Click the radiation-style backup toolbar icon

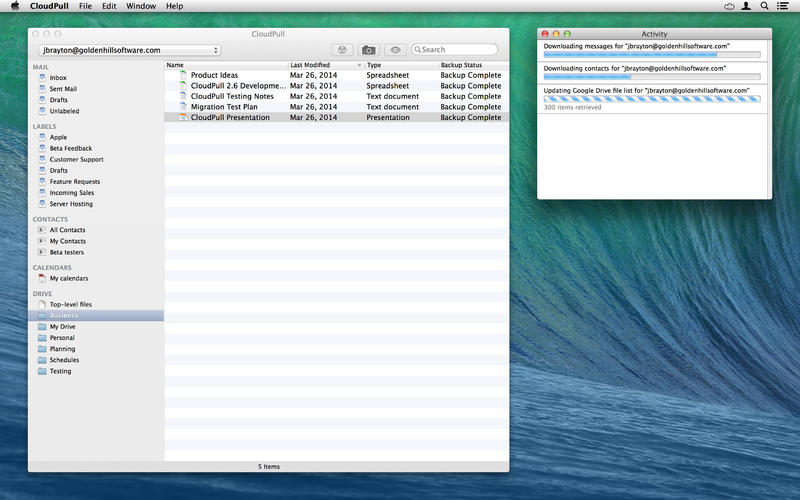click(341, 49)
